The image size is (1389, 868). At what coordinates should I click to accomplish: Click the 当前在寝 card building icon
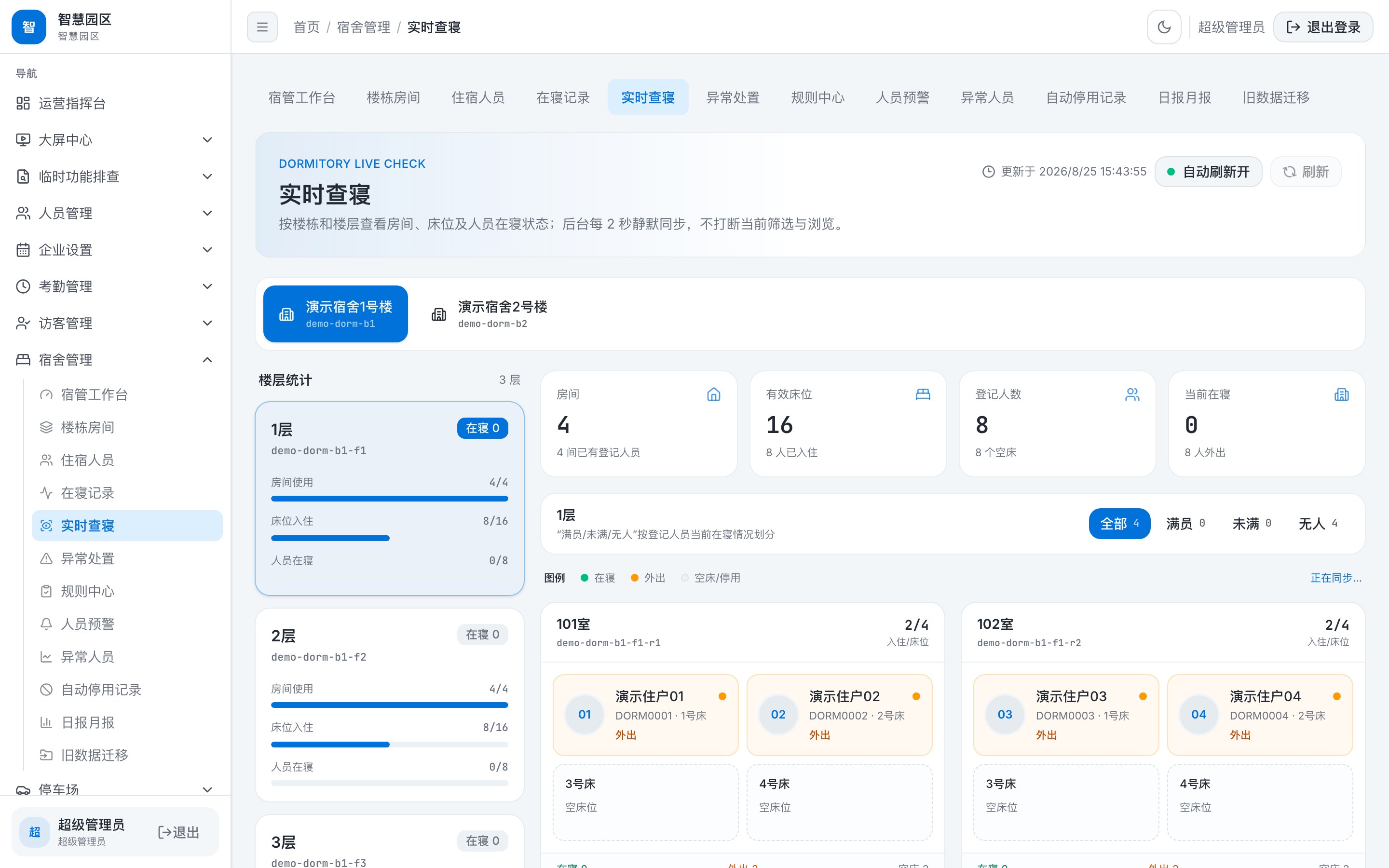(x=1341, y=394)
